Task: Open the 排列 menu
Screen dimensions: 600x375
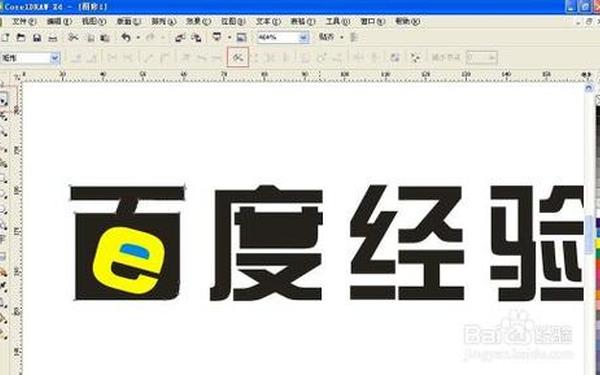Action: pyautogui.click(x=163, y=21)
